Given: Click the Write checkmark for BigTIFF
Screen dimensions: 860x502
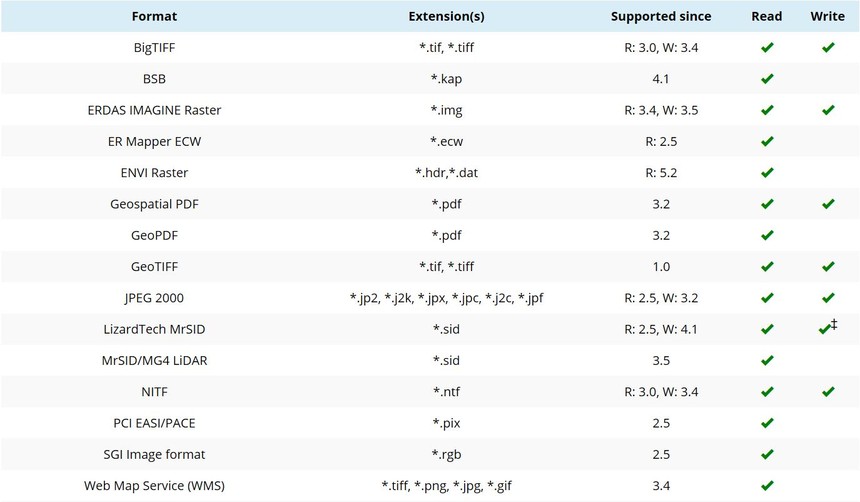Looking at the screenshot, I should coord(827,48).
